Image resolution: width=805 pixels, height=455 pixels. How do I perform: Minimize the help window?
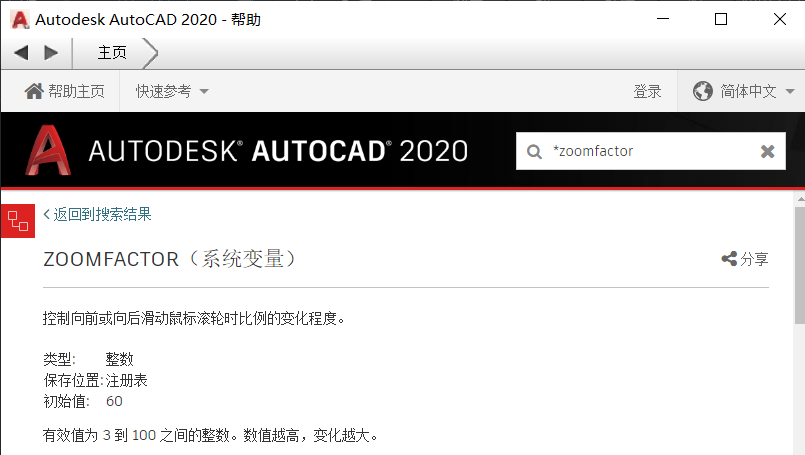[x=663, y=20]
